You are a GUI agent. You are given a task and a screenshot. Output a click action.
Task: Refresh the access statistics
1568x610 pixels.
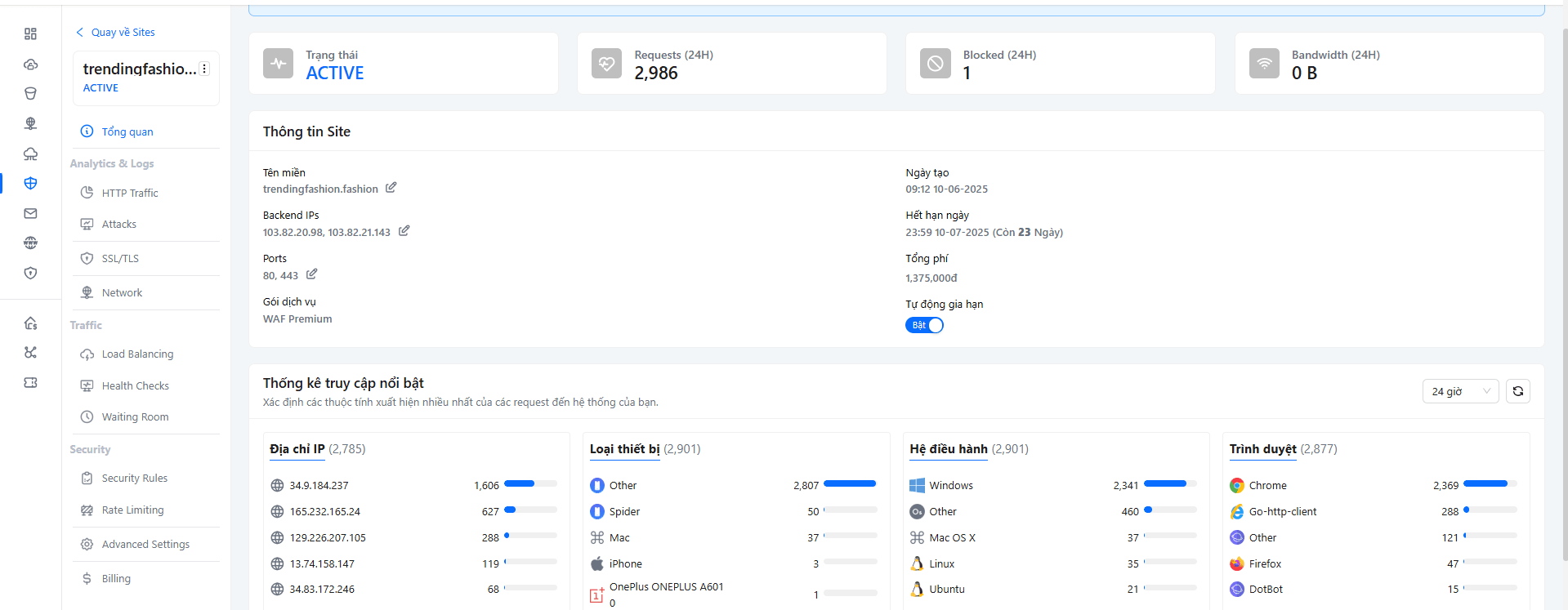click(x=1517, y=391)
